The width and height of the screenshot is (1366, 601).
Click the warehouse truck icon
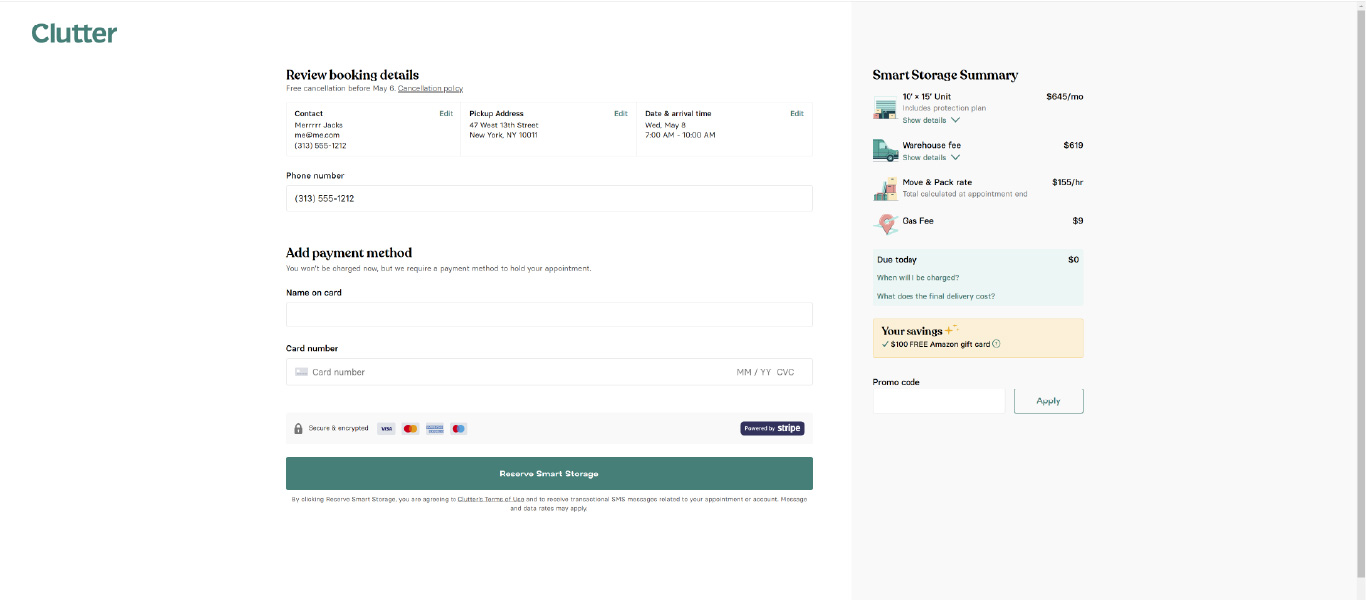pyautogui.click(x=884, y=149)
